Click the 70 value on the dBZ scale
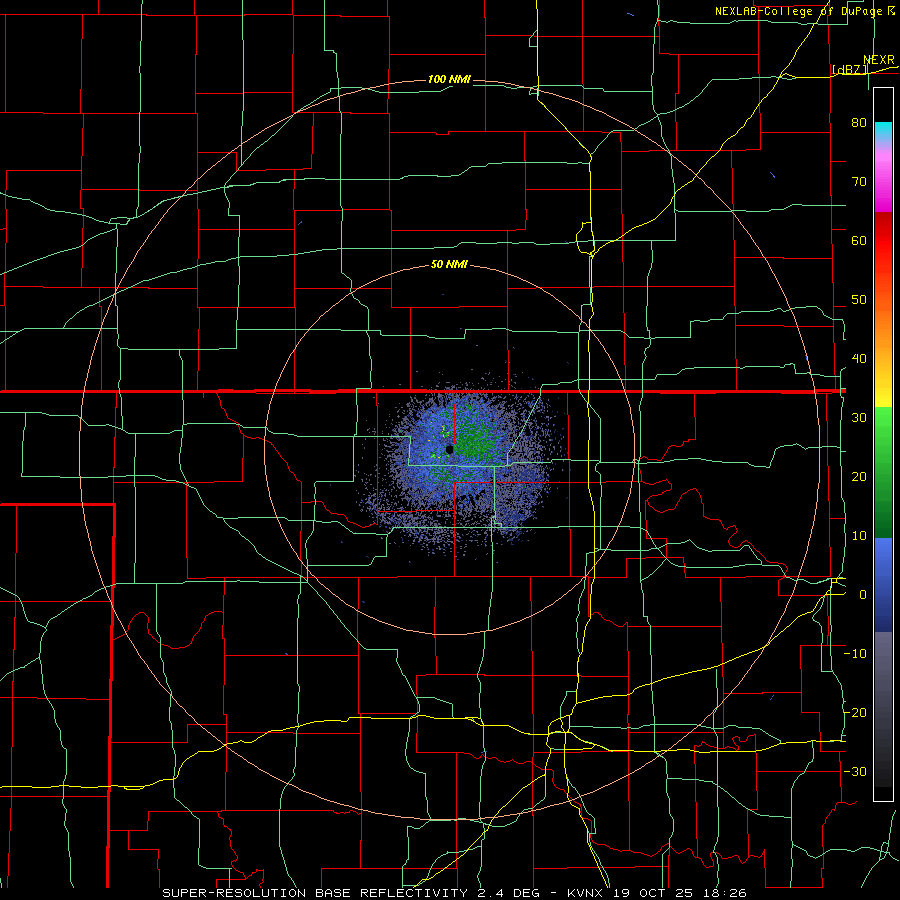Image resolution: width=900 pixels, height=900 pixels. point(859,181)
